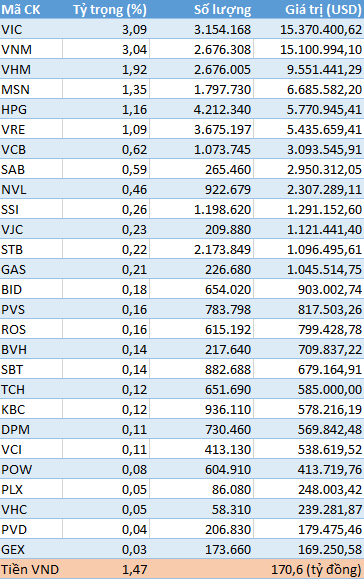Select the 'Tiền VND' row label
The image size is (364, 579).
(x=30, y=569)
